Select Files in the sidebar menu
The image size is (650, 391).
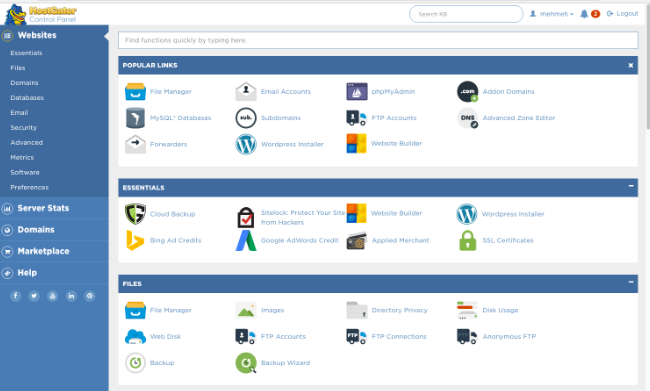coord(18,68)
